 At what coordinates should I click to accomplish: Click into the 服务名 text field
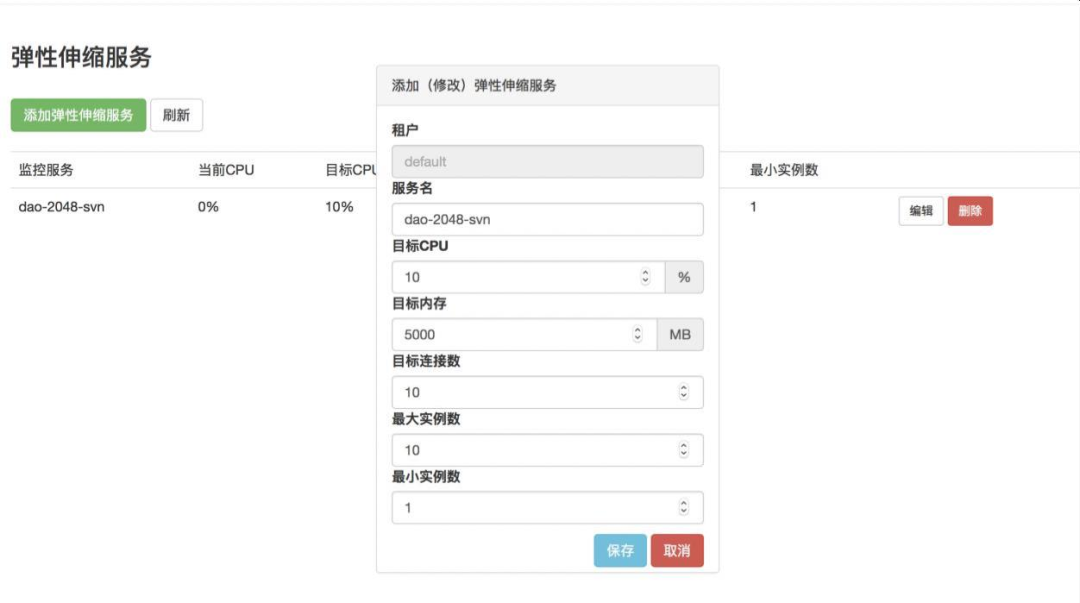pos(547,219)
